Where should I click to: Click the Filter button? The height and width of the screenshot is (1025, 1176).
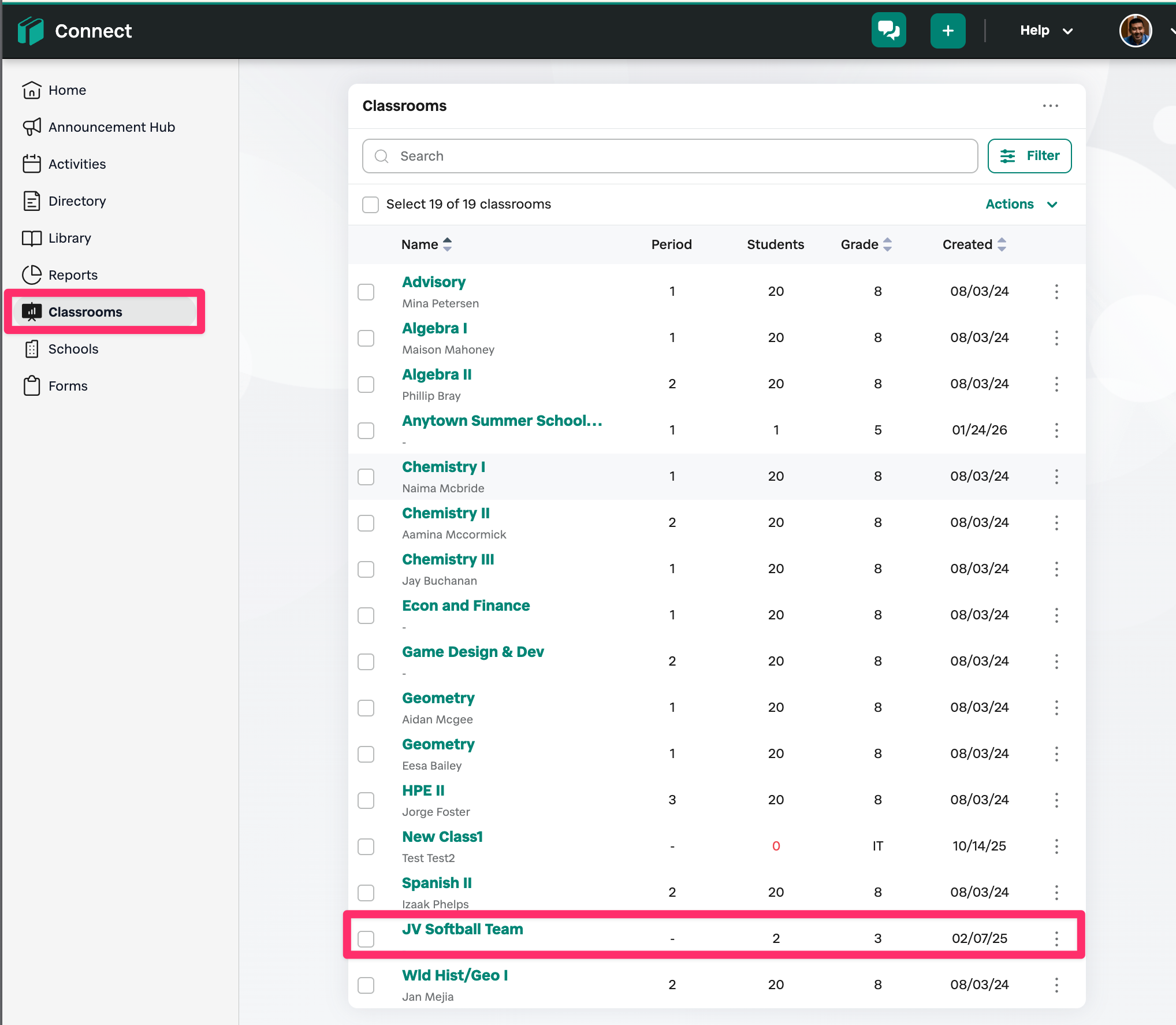point(1029,156)
